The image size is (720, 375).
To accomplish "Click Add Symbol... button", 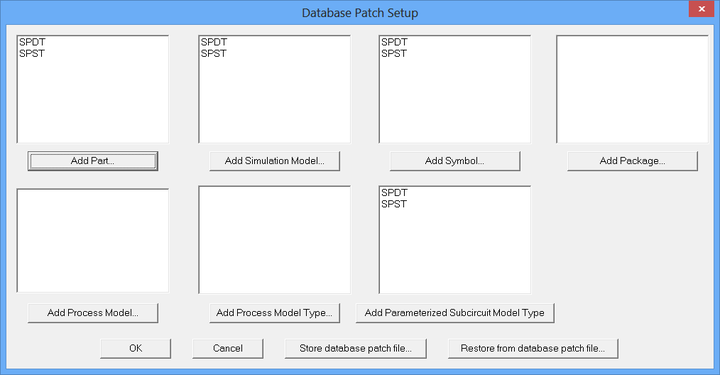I will point(455,161).
